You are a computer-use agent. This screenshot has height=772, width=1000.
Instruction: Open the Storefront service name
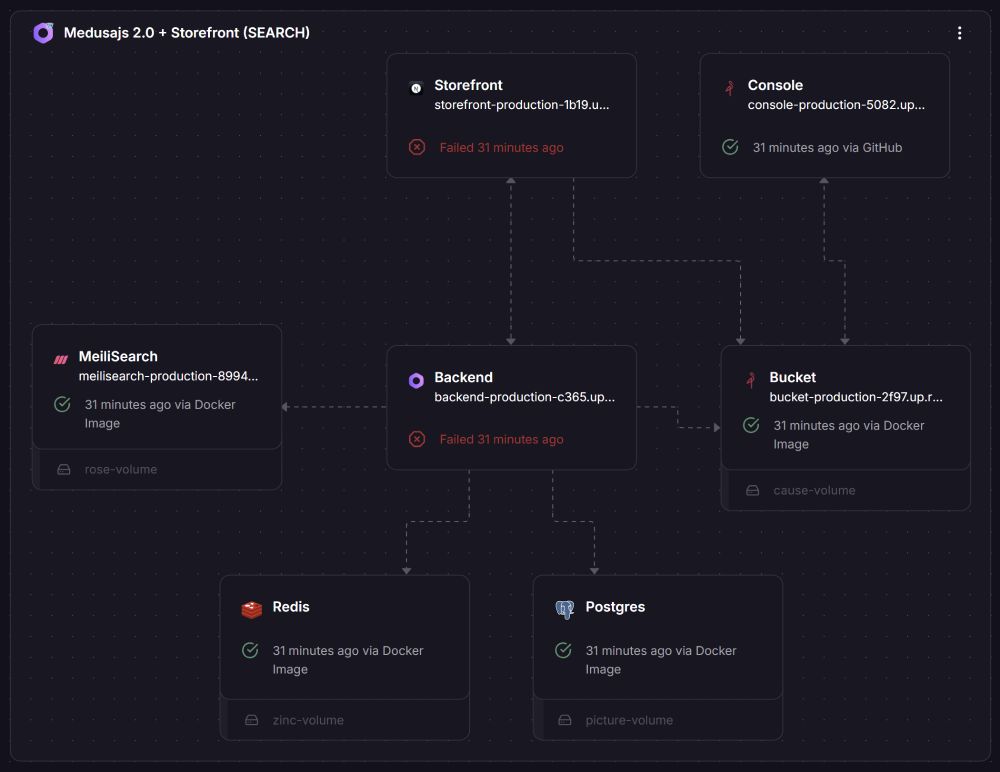468,85
